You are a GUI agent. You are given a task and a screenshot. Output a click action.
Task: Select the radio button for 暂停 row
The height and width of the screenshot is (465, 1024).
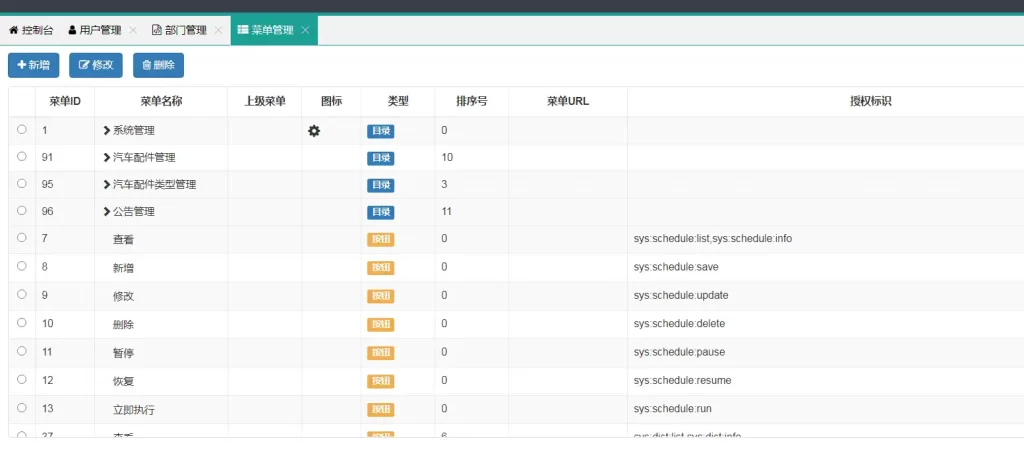pyautogui.click(x=22, y=352)
